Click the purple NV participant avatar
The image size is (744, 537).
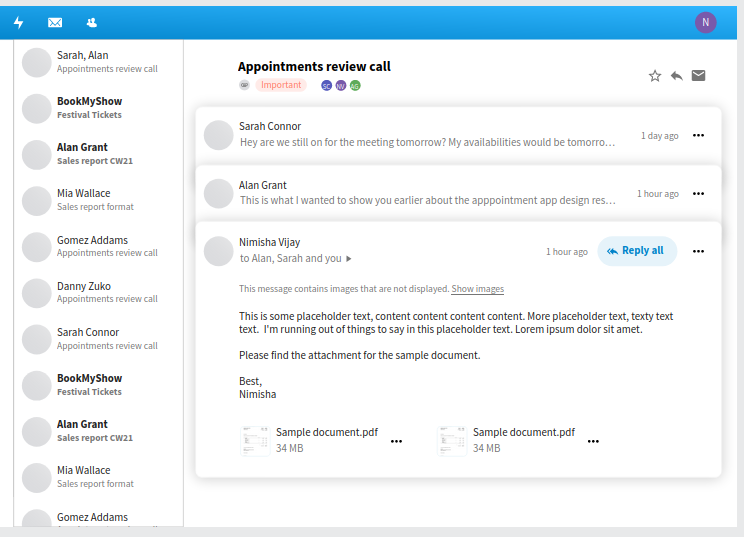pos(341,85)
